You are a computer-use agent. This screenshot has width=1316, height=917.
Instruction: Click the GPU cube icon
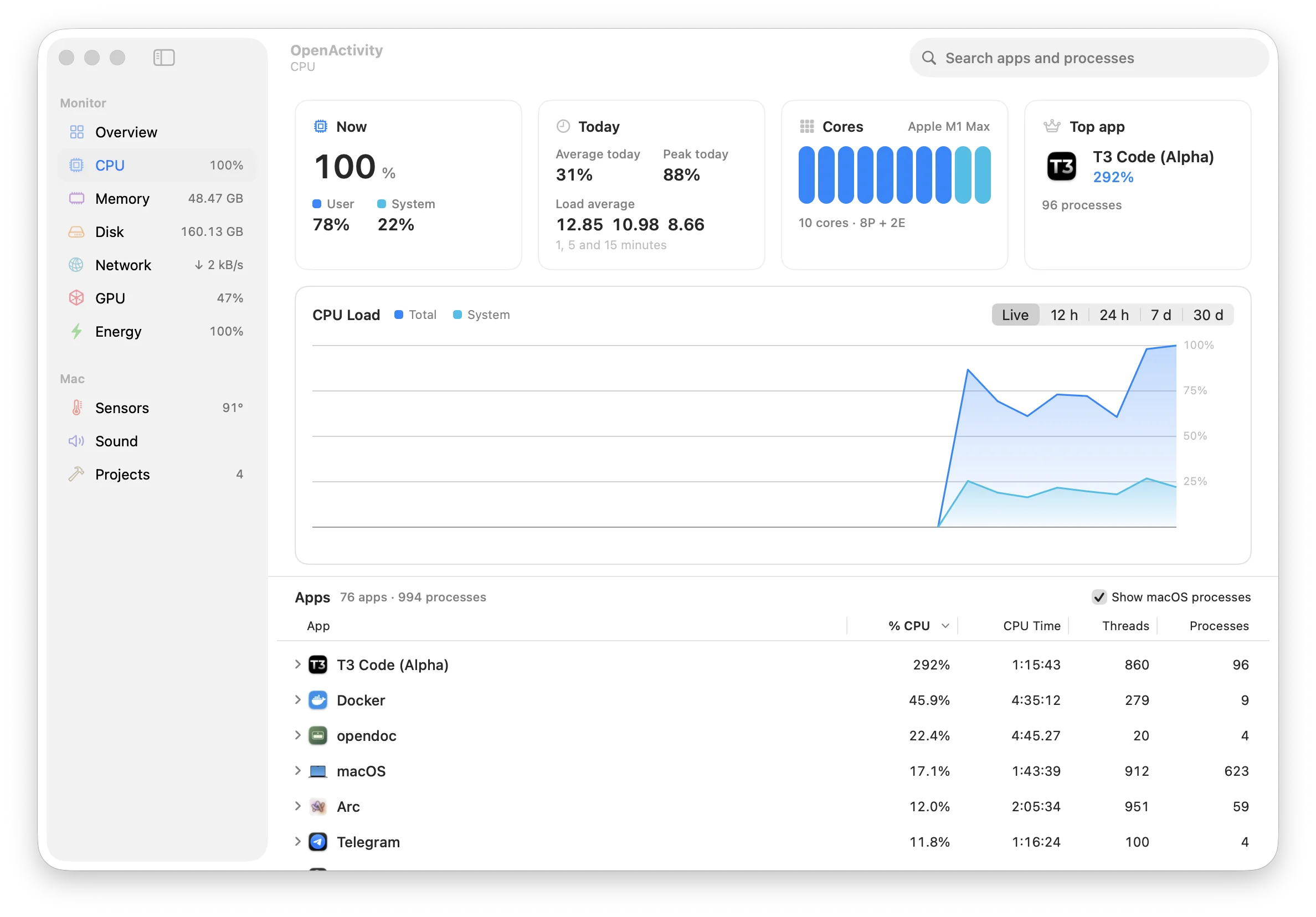coord(76,298)
